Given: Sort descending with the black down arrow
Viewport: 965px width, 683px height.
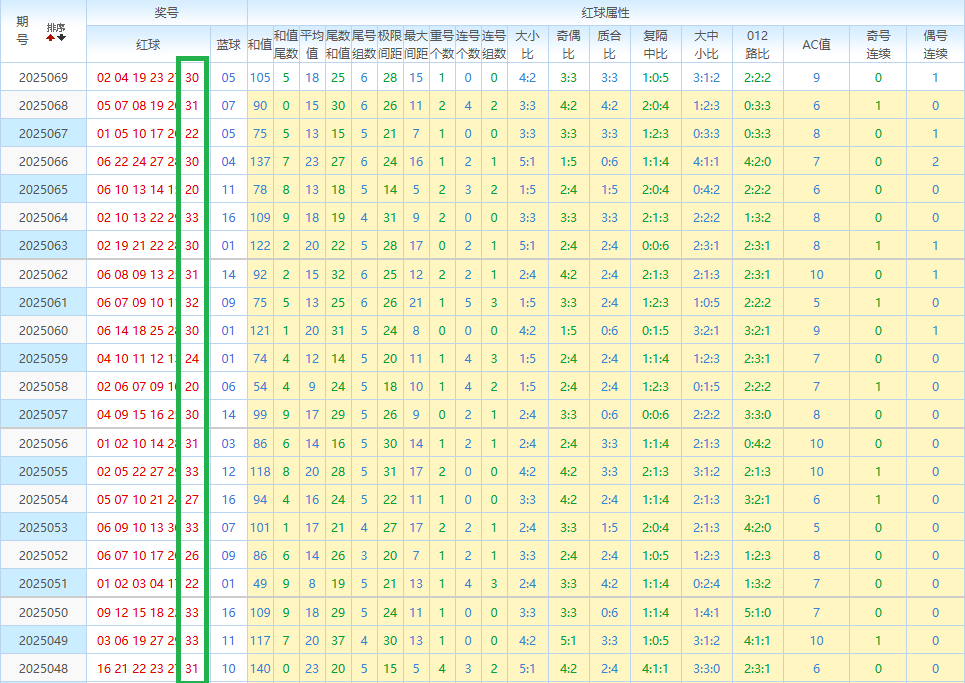Looking at the screenshot, I should pyautogui.click(x=62, y=38).
